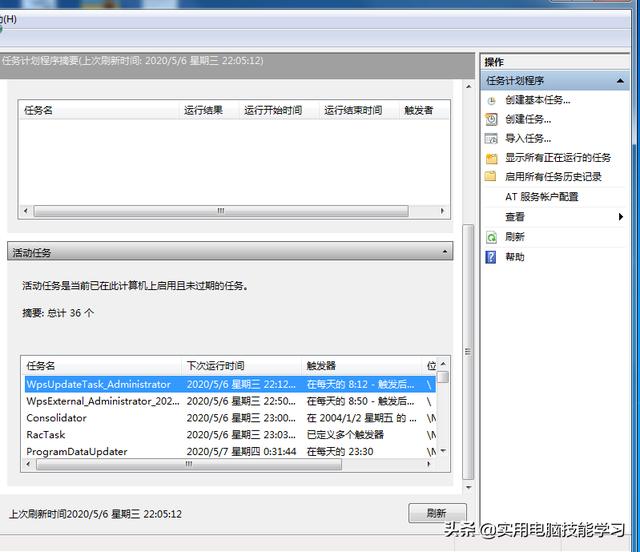Viewport: 640px width, 552px height.
Task: Click the 创建基本任务 clock icon
Action: 491,100
